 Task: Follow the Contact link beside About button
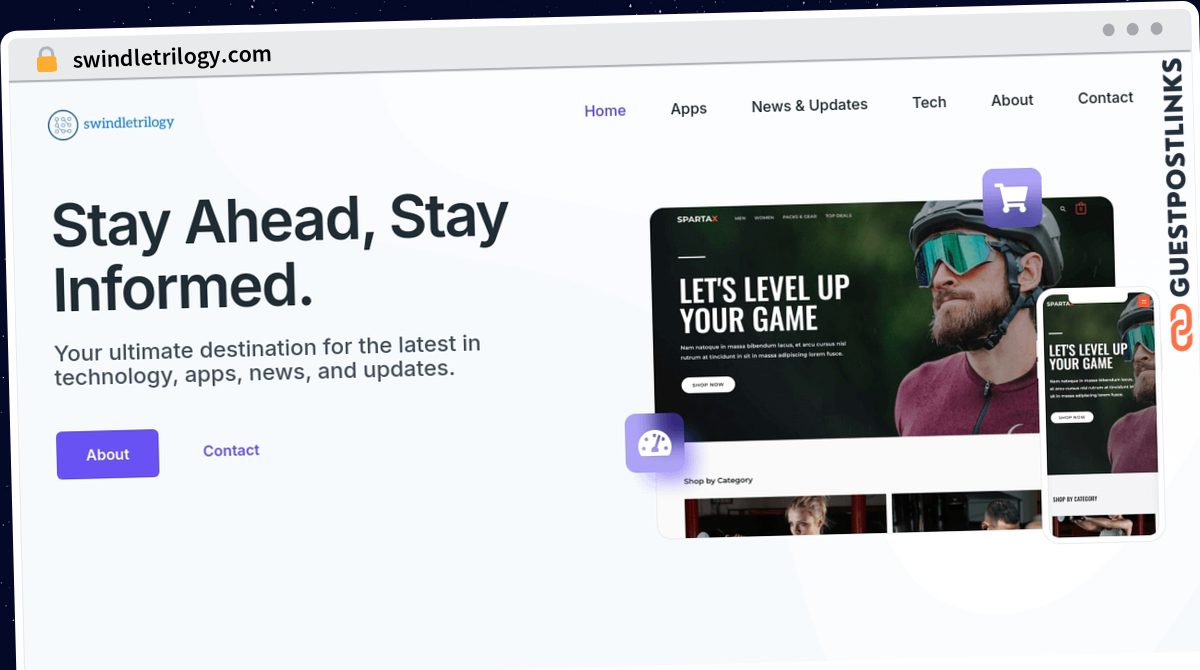231,451
